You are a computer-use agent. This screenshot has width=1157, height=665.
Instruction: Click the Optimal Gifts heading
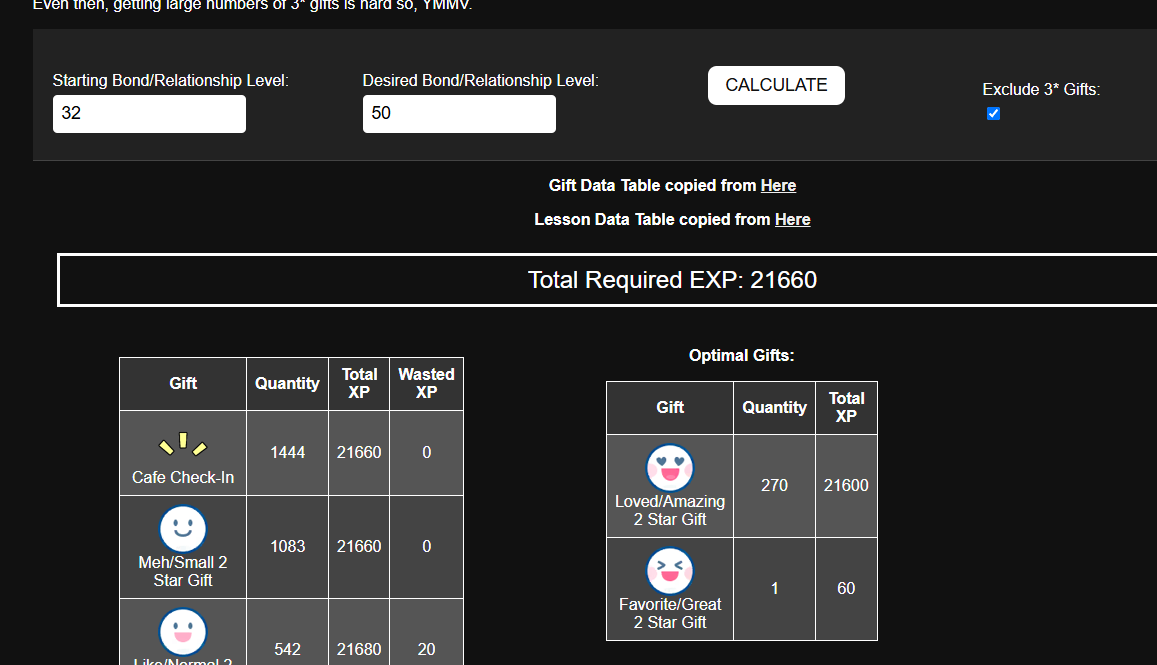coord(742,355)
